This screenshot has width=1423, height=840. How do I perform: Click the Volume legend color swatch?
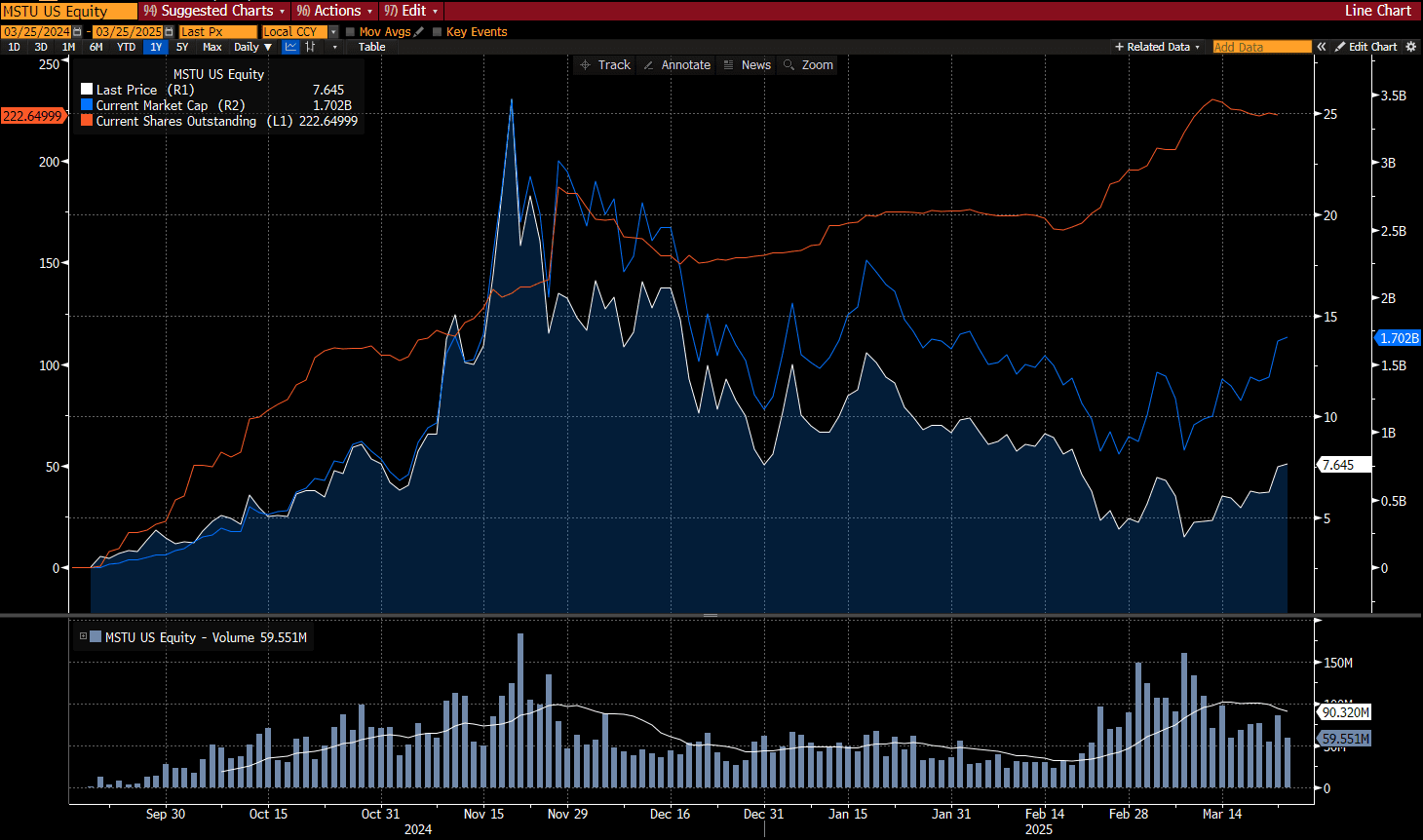[x=96, y=636]
